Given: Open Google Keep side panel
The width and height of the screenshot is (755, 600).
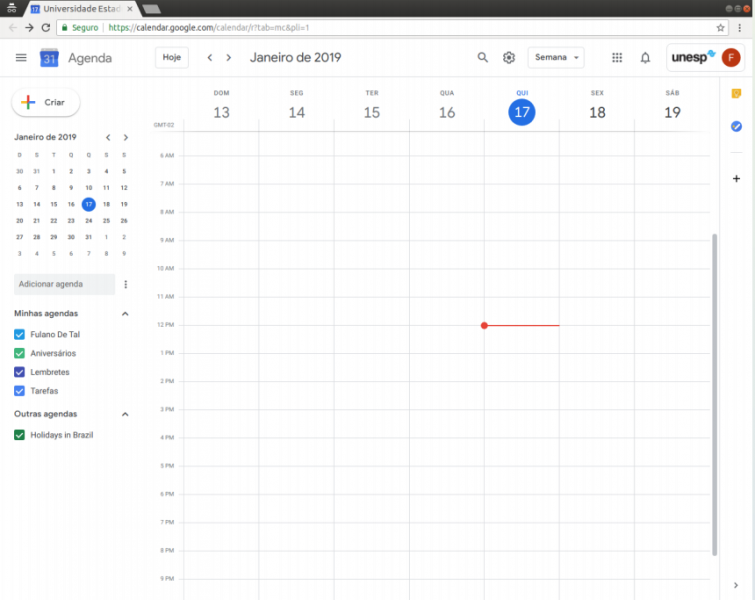Looking at the screenshot, I should (x=736, y=93).
